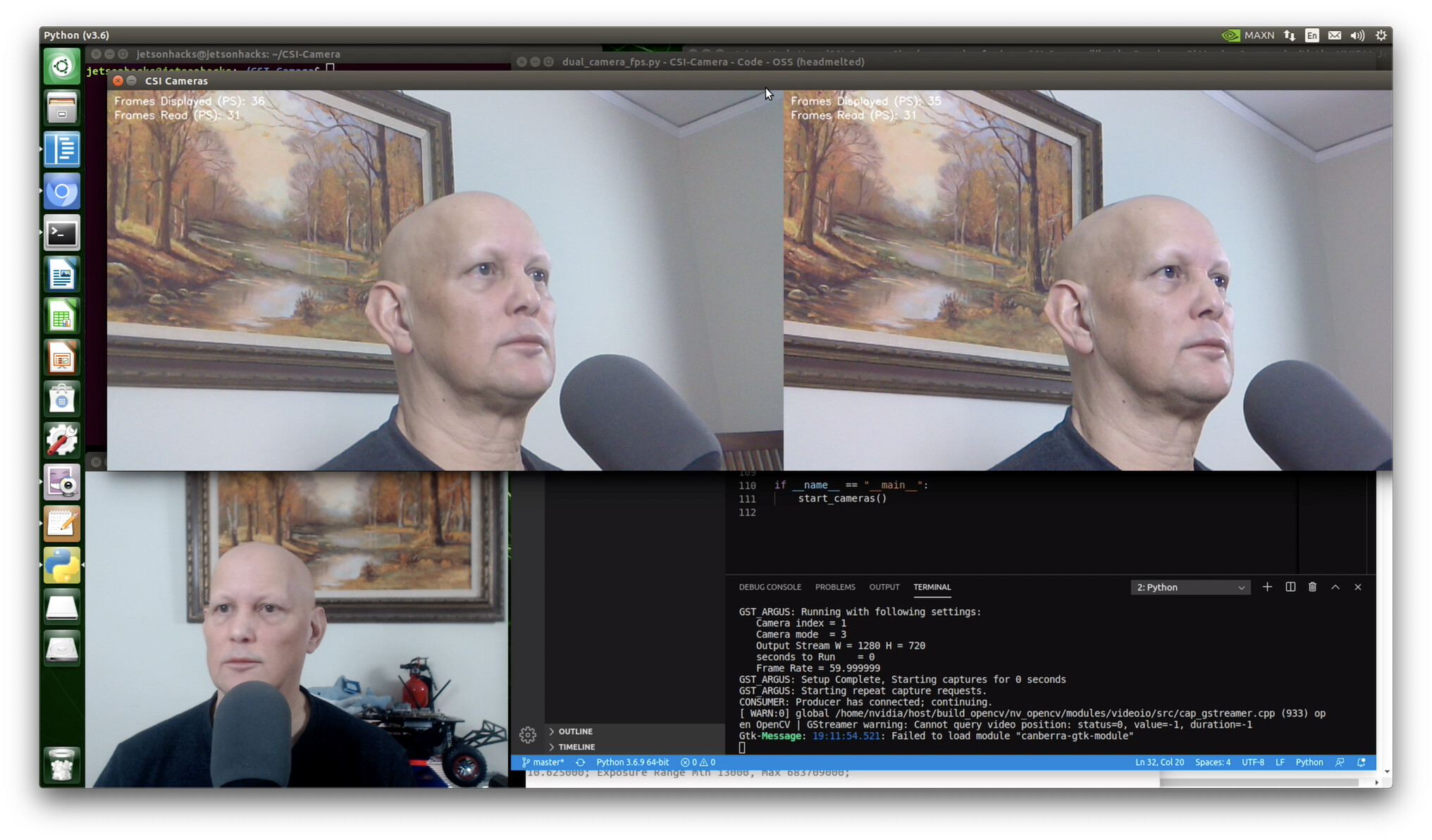Click the feedback icon in status bar
1432x840 pixels.
tap(1340, 762)
